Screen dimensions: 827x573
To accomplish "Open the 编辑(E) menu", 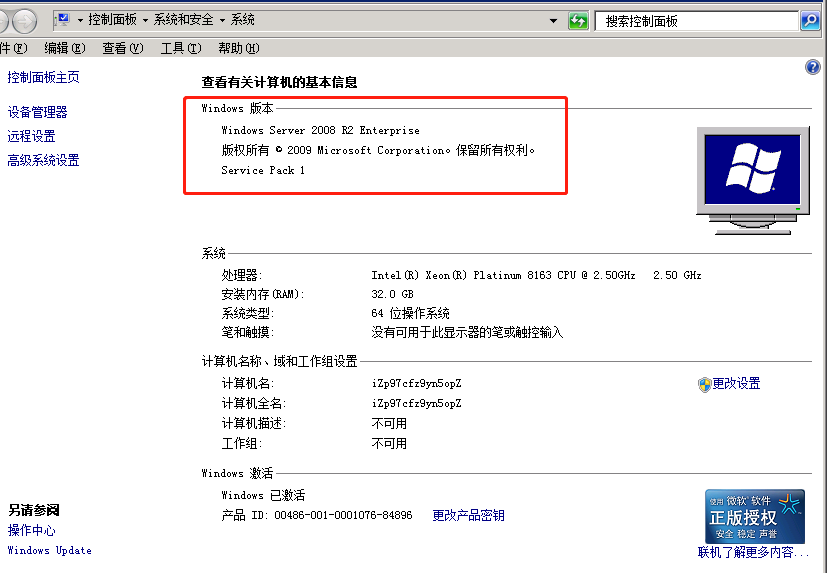I will [64, 49].
